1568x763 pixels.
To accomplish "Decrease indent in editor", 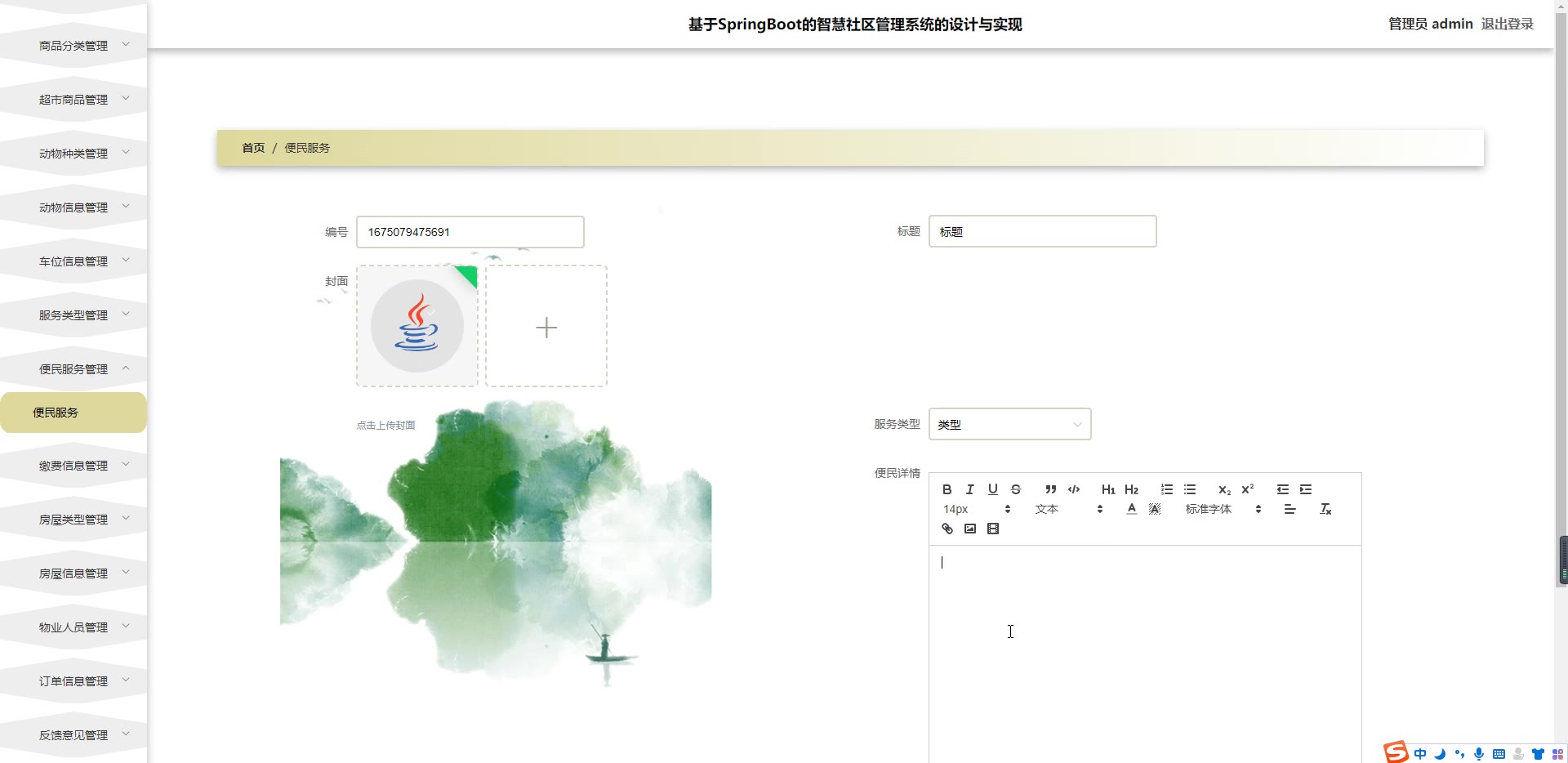I will (x=1283, y=489).
